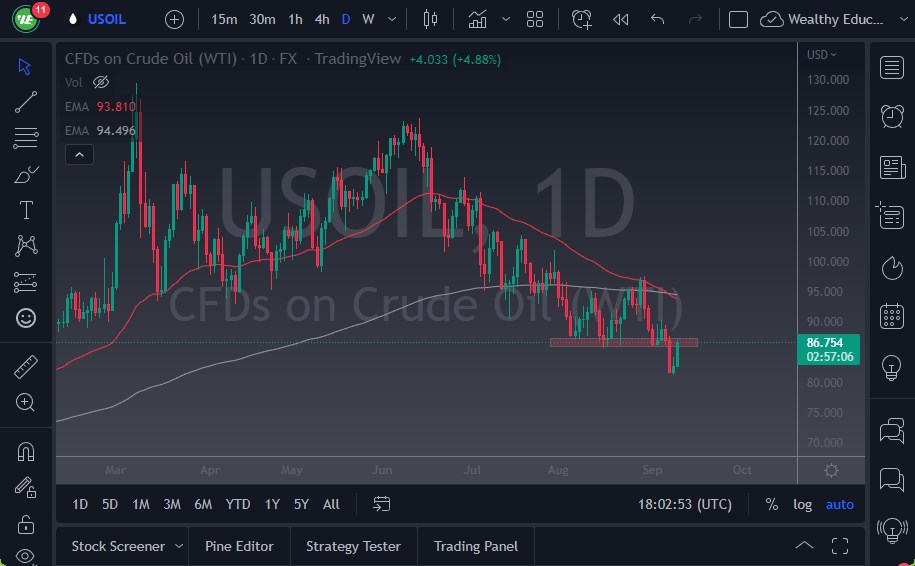
Task: Open the Pine Editor tab
Action: pyautogui.click(x=239, y=546)
